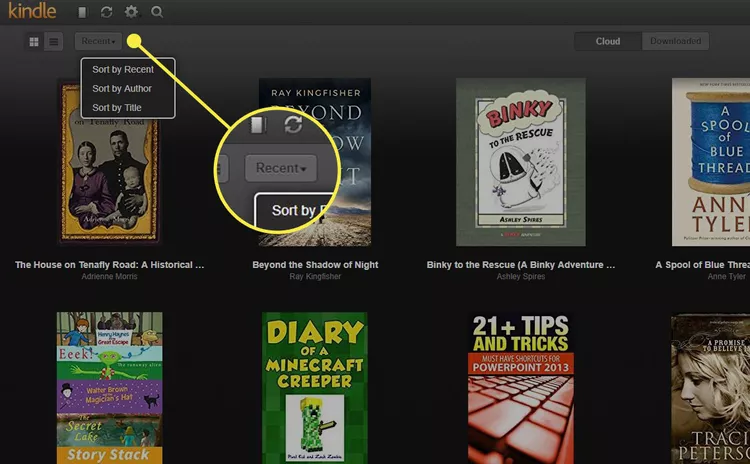Select the Downloaded tab

coord(675,41)
